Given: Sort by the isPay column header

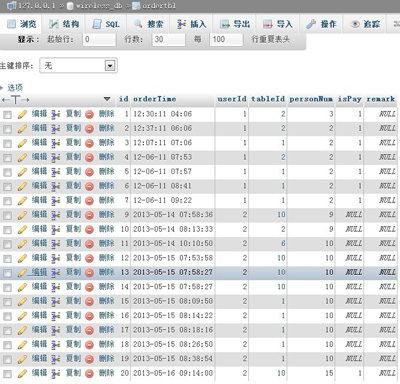Looking at the screenshot, I should 349,99.
